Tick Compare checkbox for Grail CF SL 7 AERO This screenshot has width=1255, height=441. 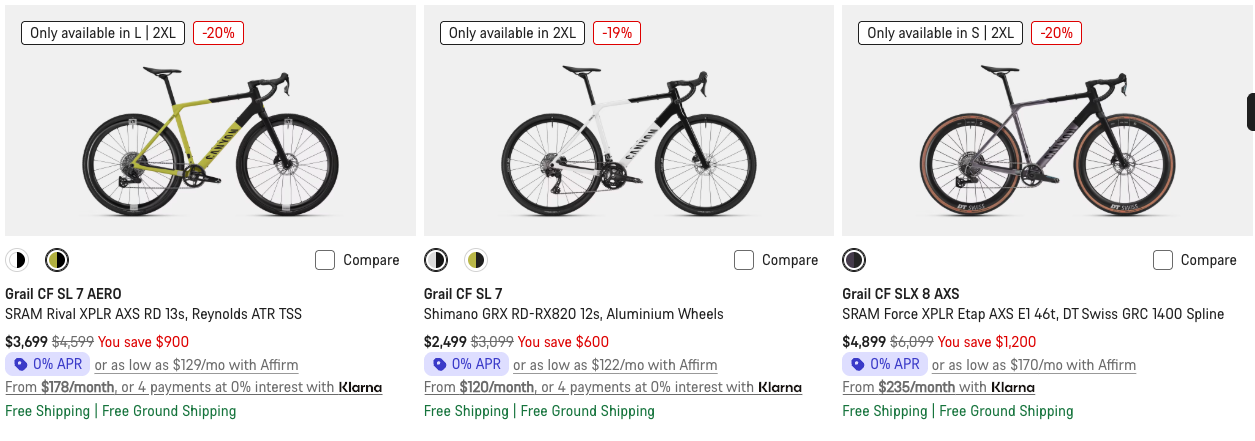click(x=325, y=260)
